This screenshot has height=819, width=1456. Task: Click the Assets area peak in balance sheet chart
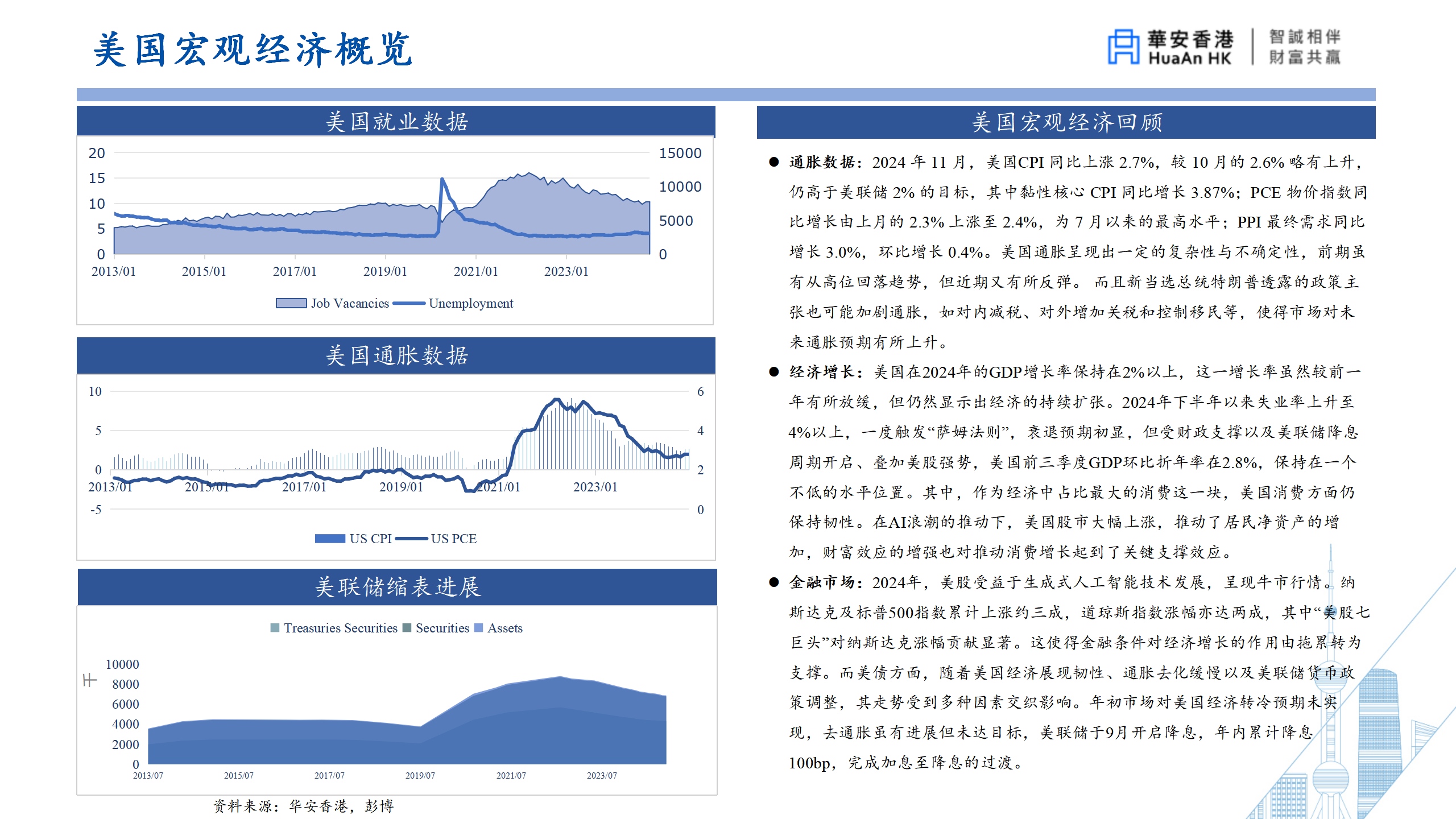pos(560,677)
